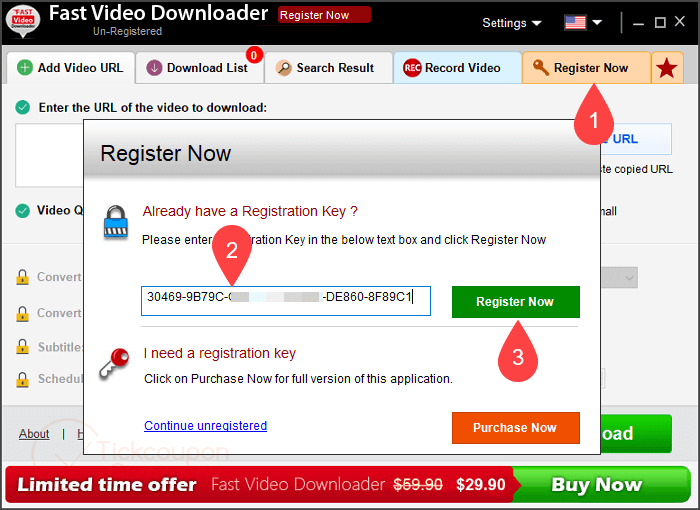Open the About link
This screenshot has width=700, height=510.
[x=34, y=434]
